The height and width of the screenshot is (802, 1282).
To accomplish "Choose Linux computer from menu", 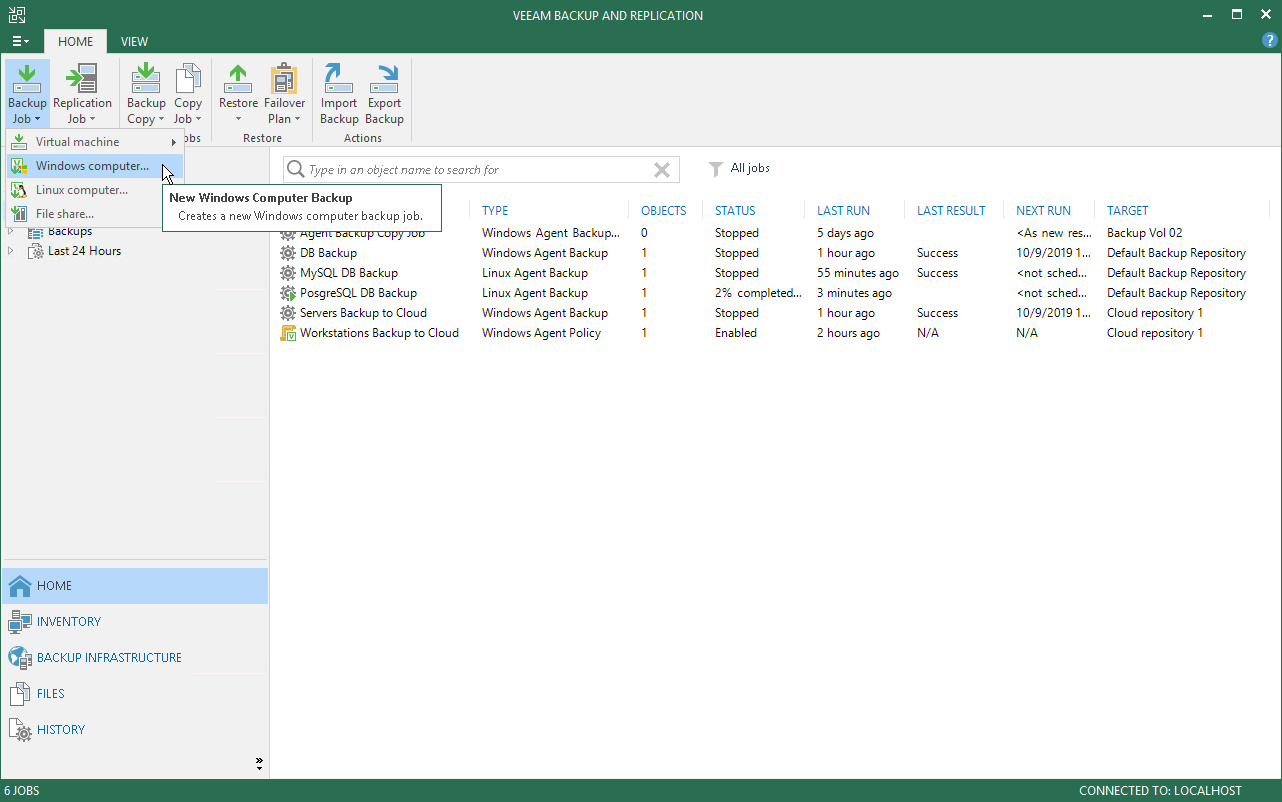I will click(x=82, y=190).
